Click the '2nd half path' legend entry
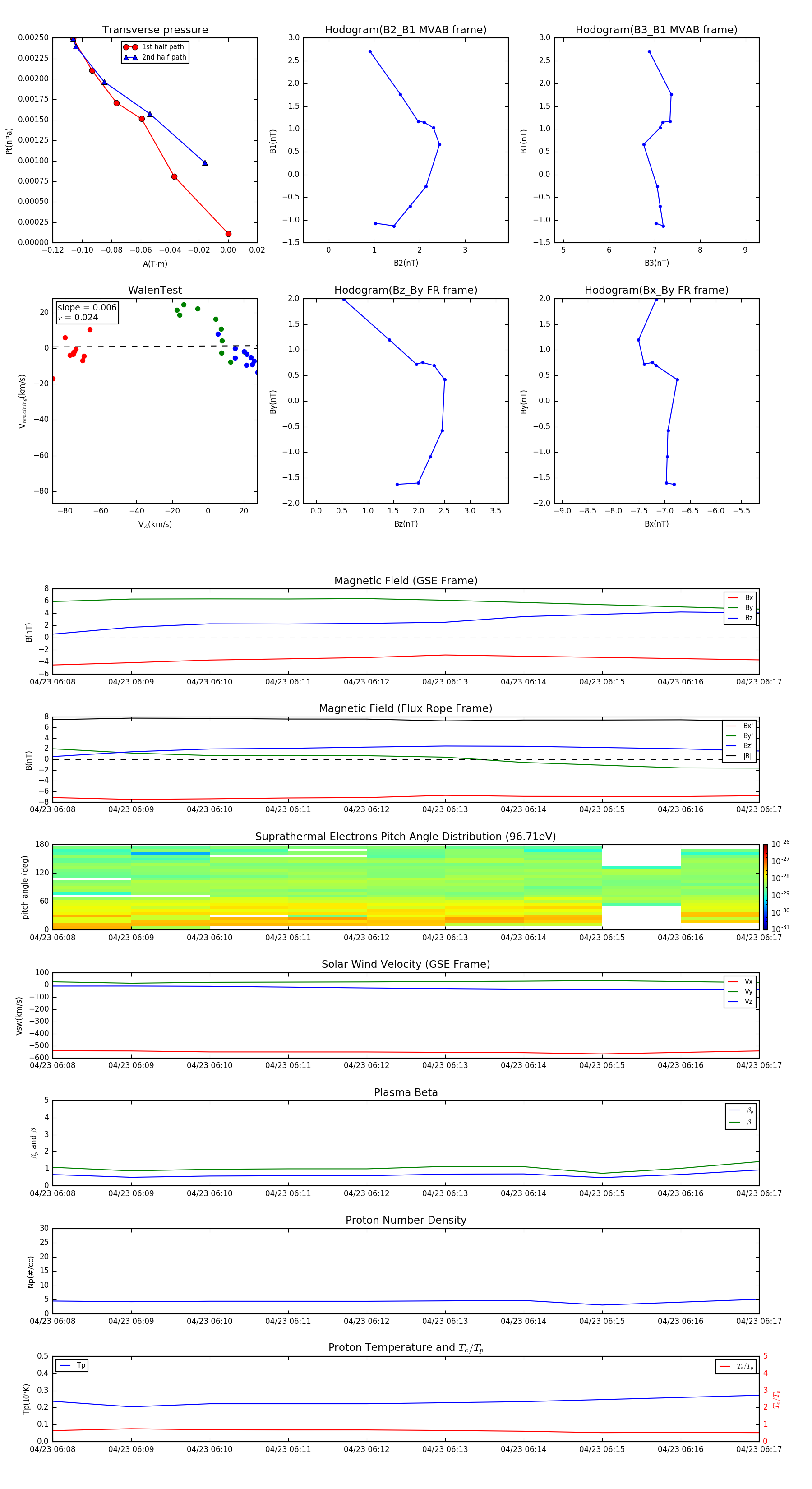The width and height of the screenshot is (812, 1489). click(155, 57)
